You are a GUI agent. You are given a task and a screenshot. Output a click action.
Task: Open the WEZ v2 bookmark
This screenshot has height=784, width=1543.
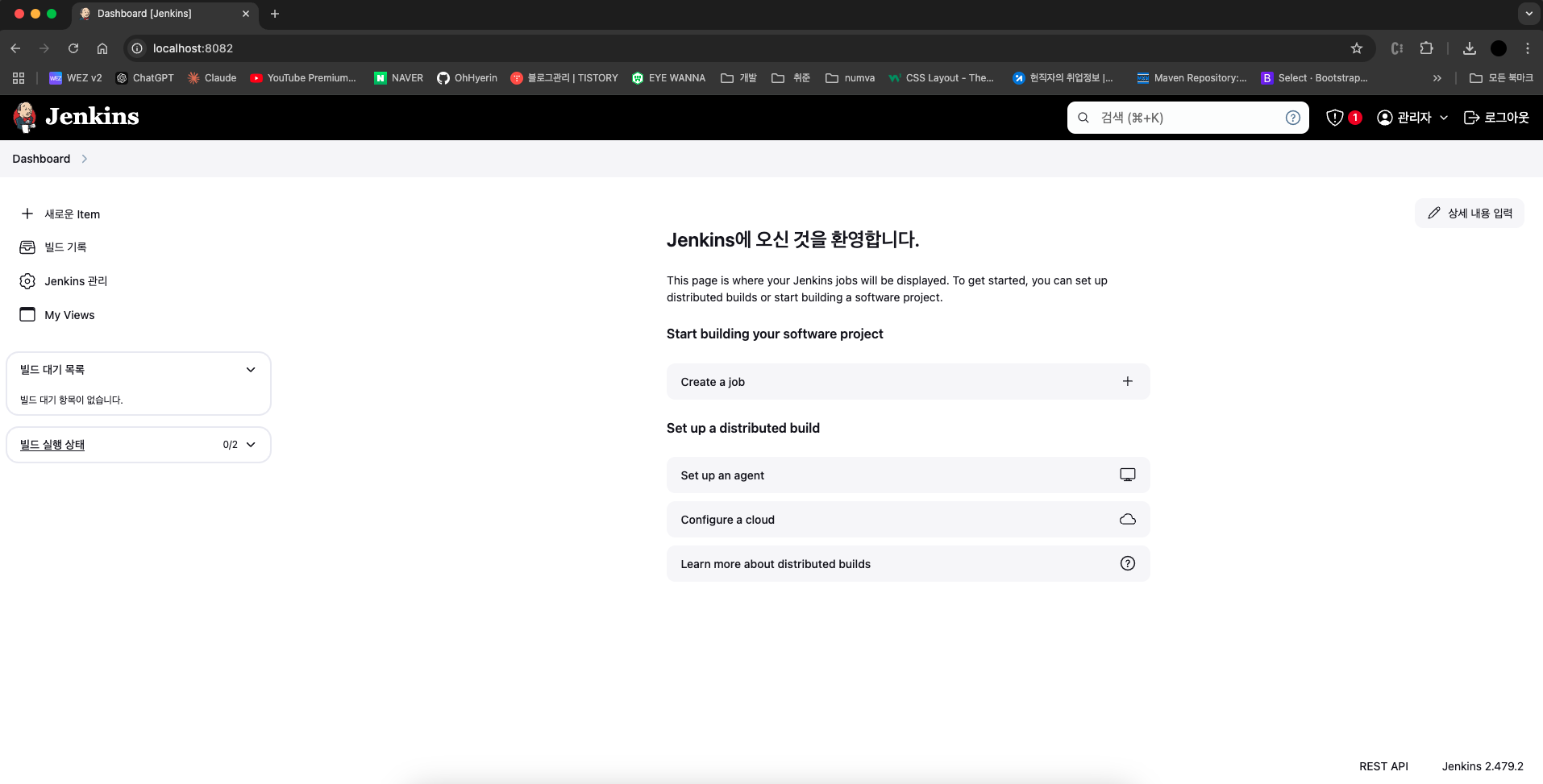coord(76,78)
